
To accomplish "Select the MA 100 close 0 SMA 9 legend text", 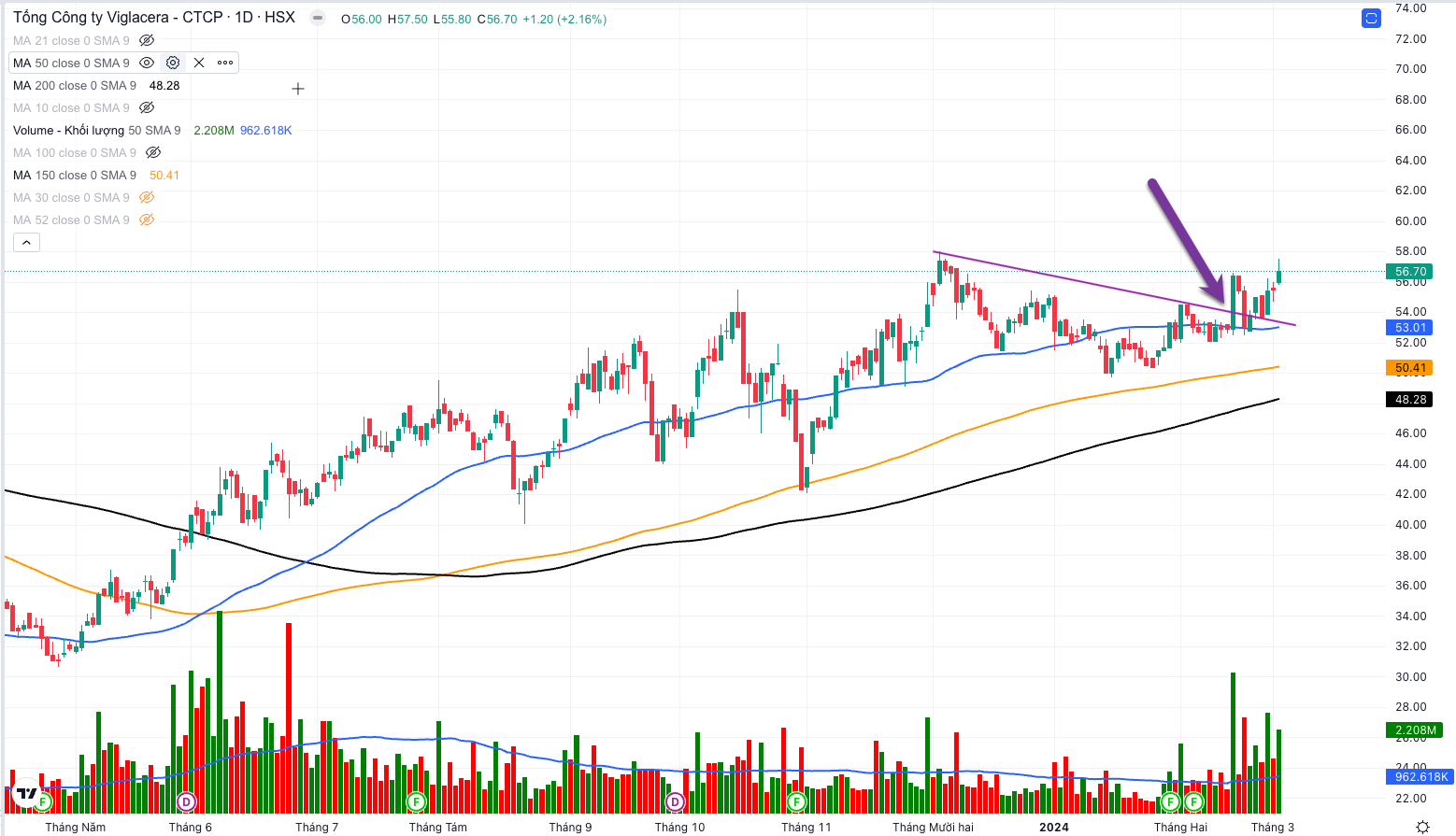I will click(75, 152).
